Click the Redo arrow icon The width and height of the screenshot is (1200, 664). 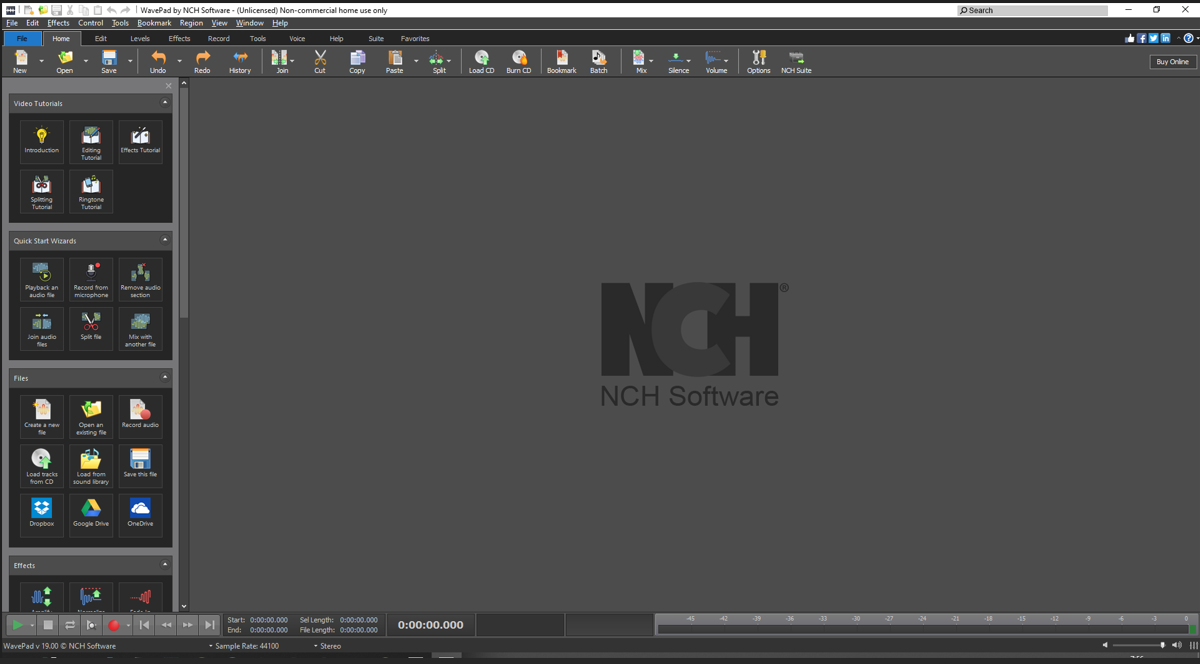(x=202, y=62)
